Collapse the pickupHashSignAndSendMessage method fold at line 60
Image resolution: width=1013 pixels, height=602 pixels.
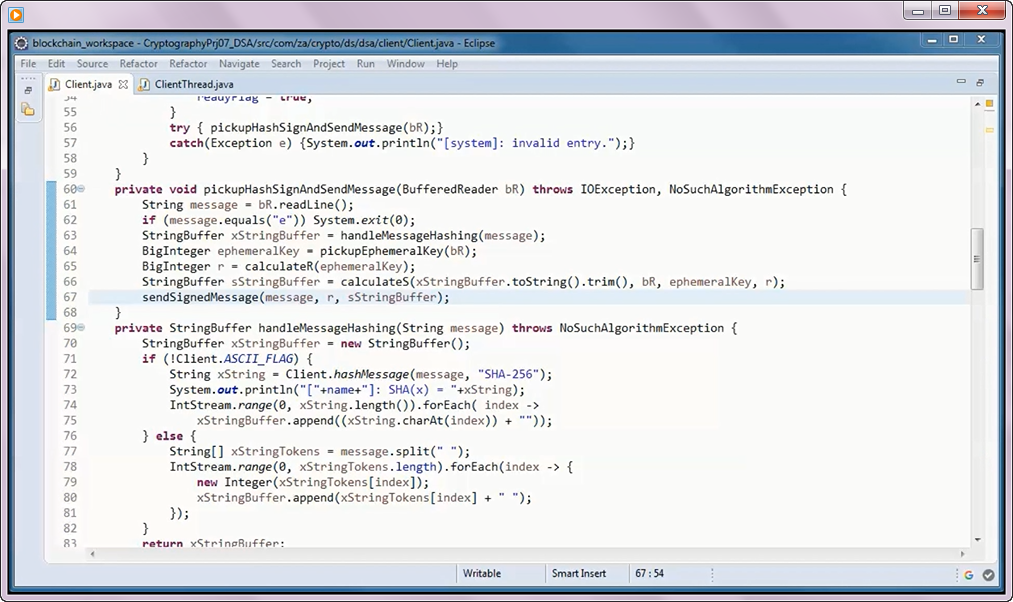coord(81,189)
